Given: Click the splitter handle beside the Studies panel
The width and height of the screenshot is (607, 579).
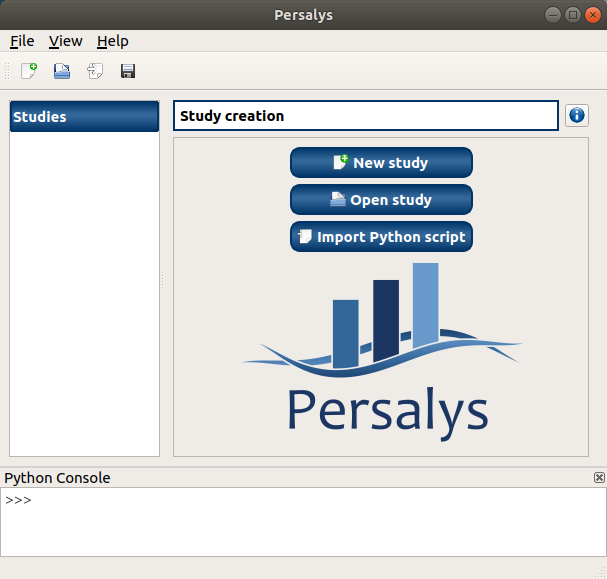Looking at the screenshot, I should (163, 283).
